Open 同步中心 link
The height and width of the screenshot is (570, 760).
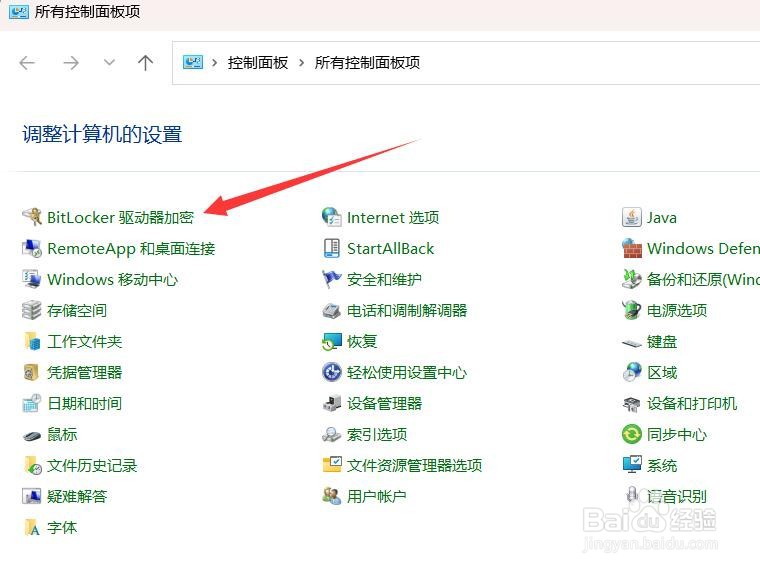pyautogui.click(x=677, y=435)
